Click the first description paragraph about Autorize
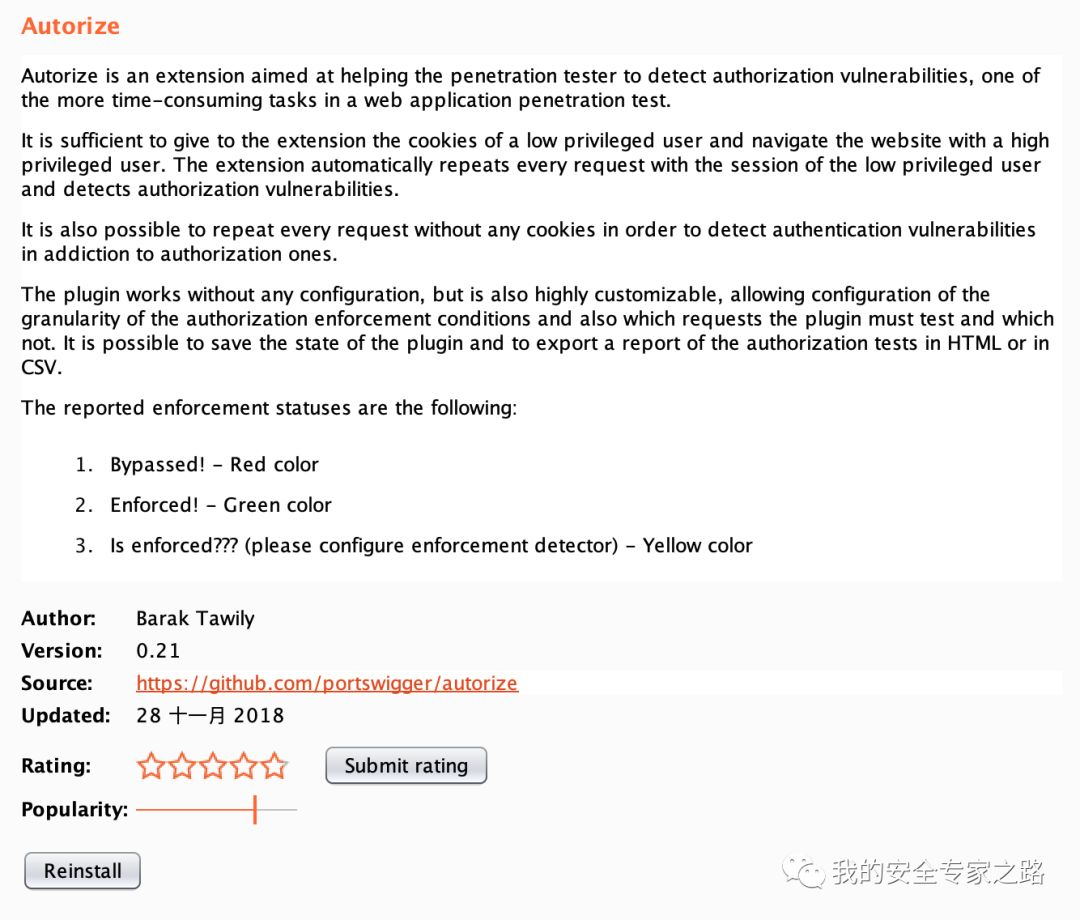 point(530,87)
